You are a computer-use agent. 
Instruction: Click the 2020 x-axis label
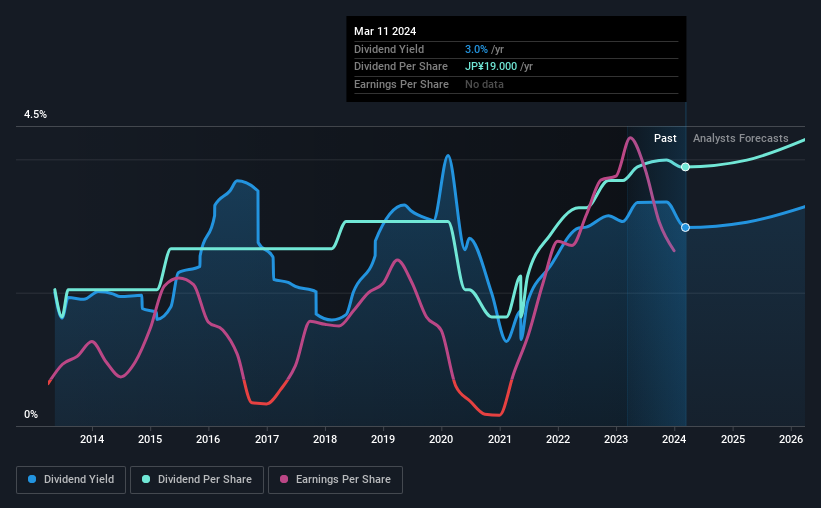[441, 439]
